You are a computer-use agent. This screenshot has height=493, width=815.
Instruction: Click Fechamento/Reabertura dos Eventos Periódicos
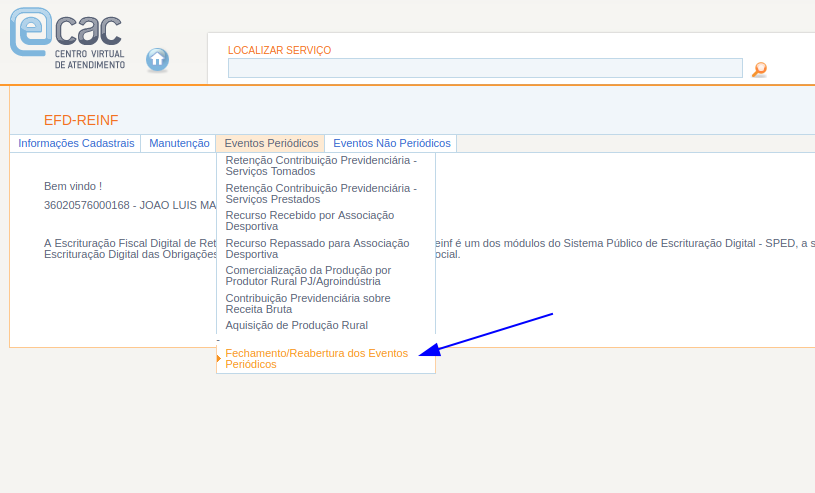317,359
